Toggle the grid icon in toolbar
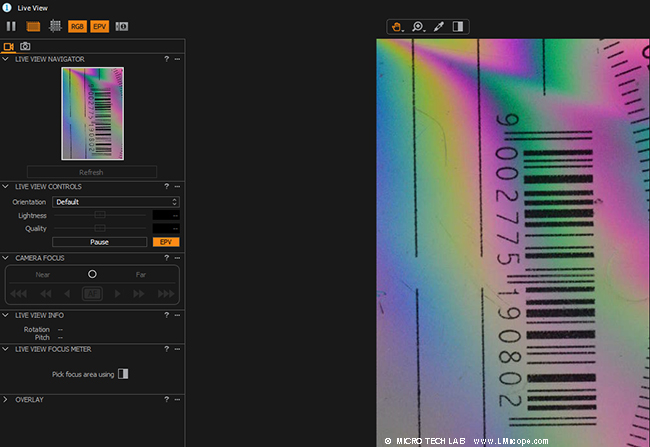Image resolution: width=650 pixels, height=447 pixels. point(55,26)
